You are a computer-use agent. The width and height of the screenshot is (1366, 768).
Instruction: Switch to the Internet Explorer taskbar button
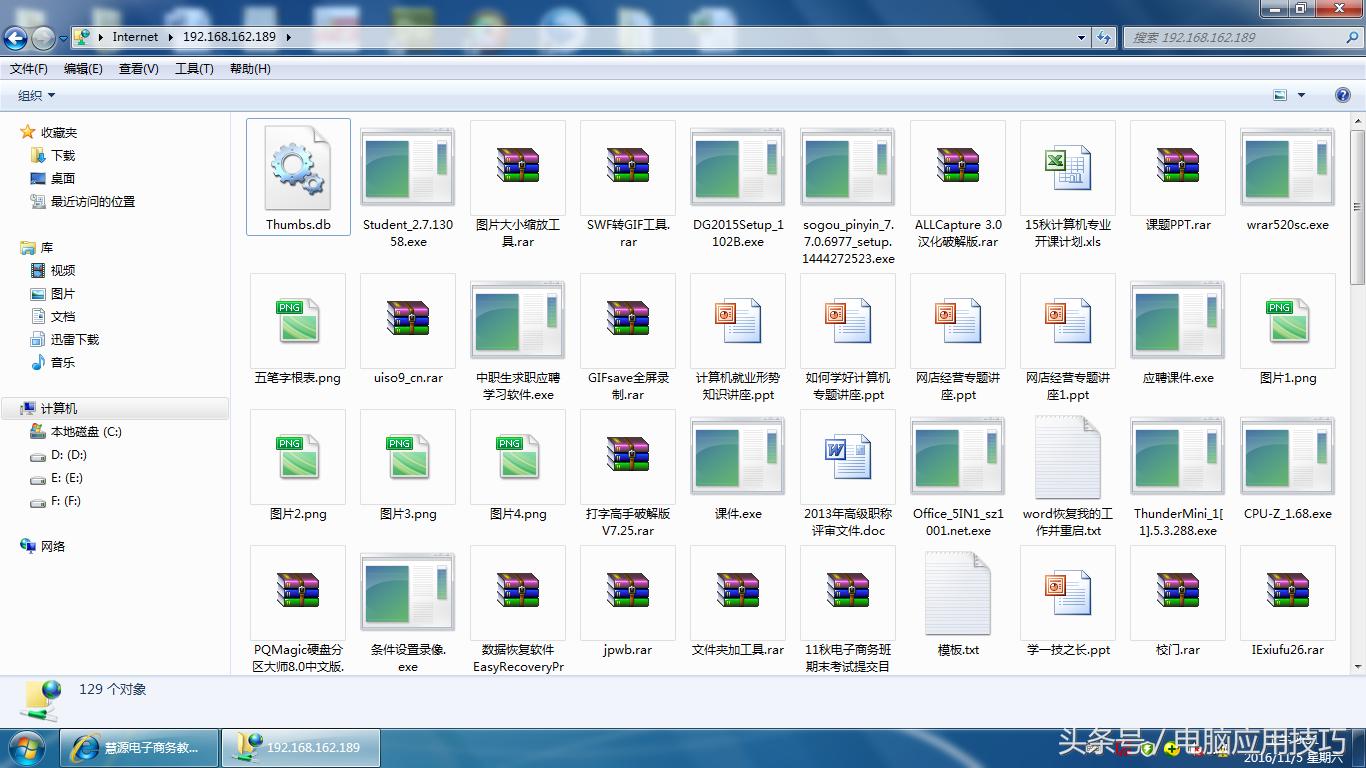pos(139,747)
